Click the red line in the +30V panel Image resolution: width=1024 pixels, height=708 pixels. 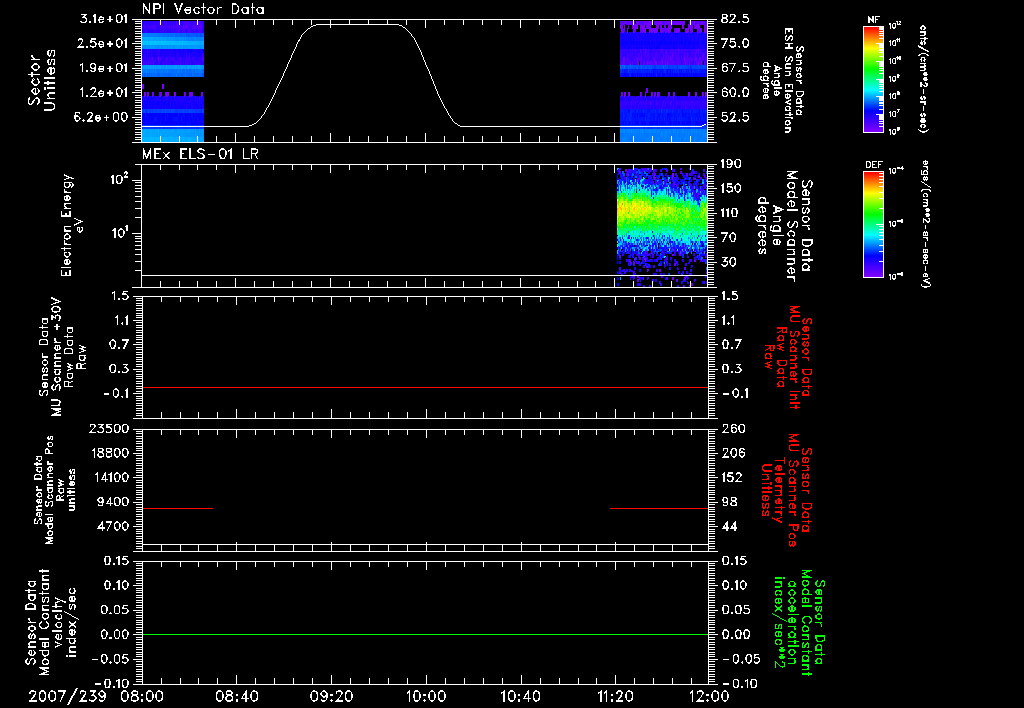pos(424,388)
